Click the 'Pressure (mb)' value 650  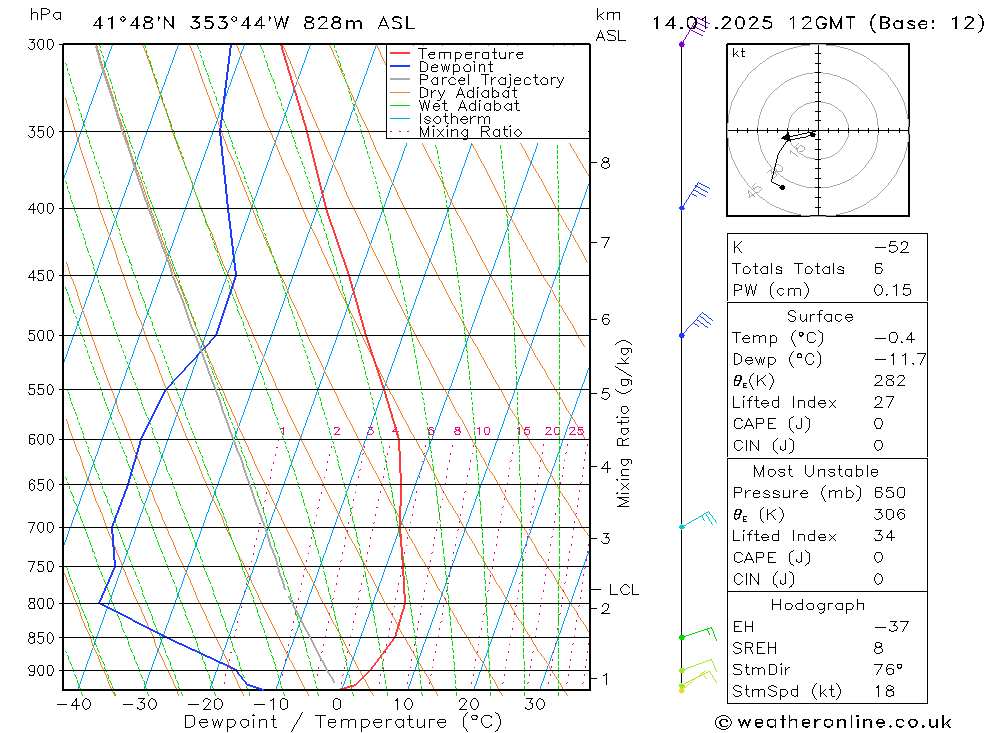pyautogui.click(x=890, y=493)
